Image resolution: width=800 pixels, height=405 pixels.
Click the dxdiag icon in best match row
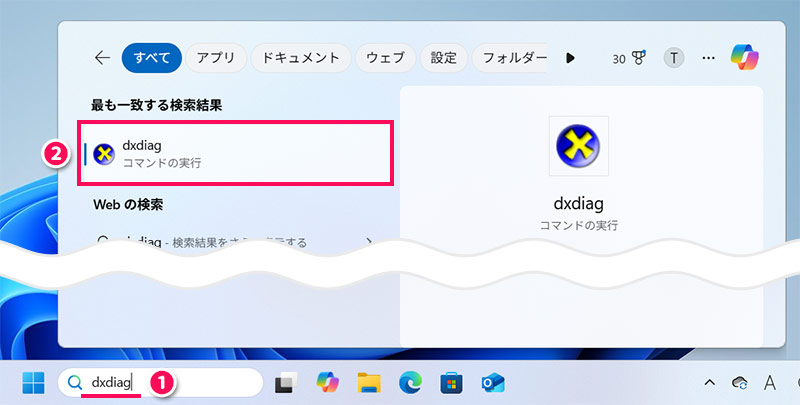tap(104, 154)
